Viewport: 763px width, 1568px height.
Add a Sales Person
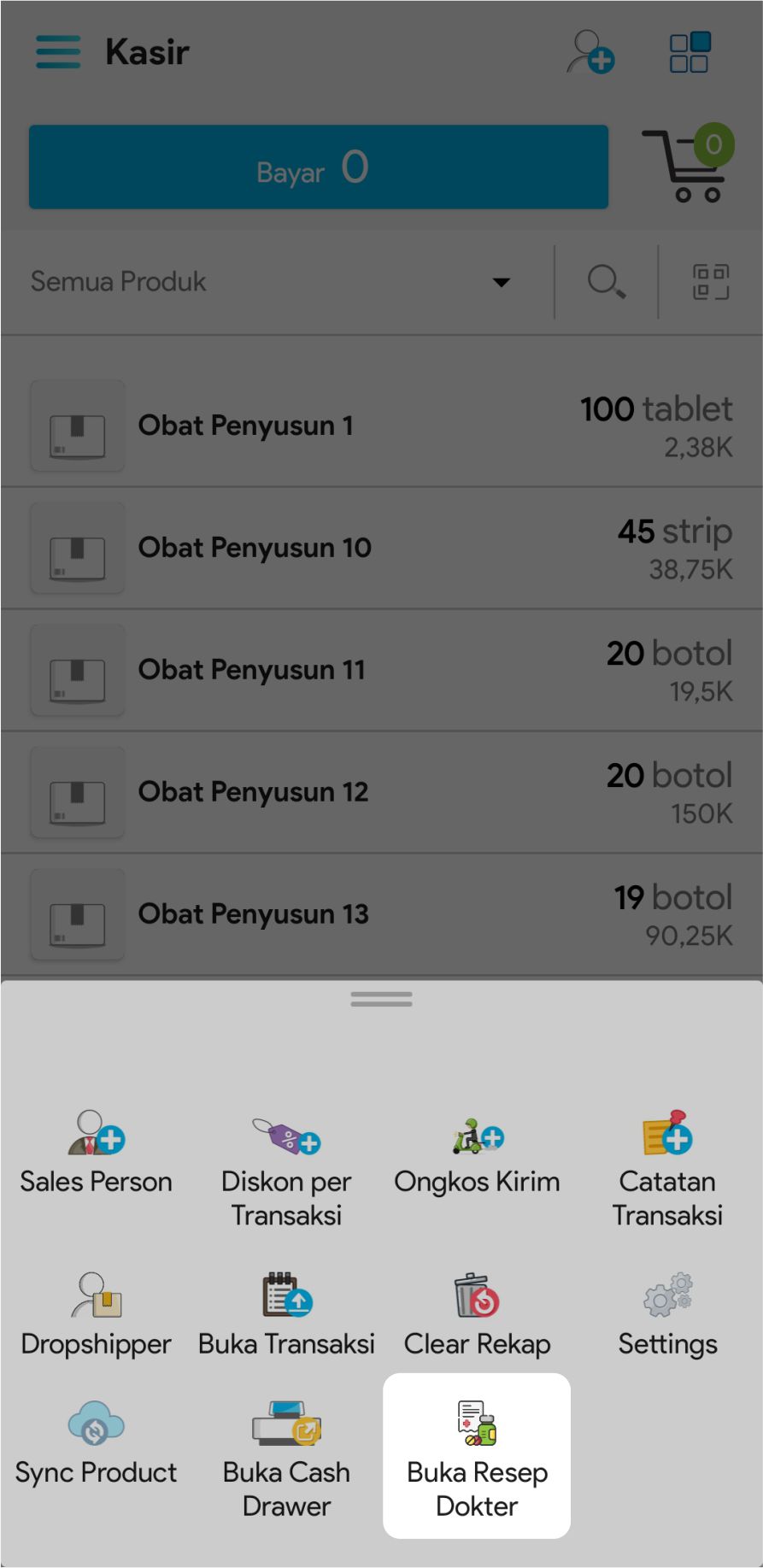tap(96, 1153)
